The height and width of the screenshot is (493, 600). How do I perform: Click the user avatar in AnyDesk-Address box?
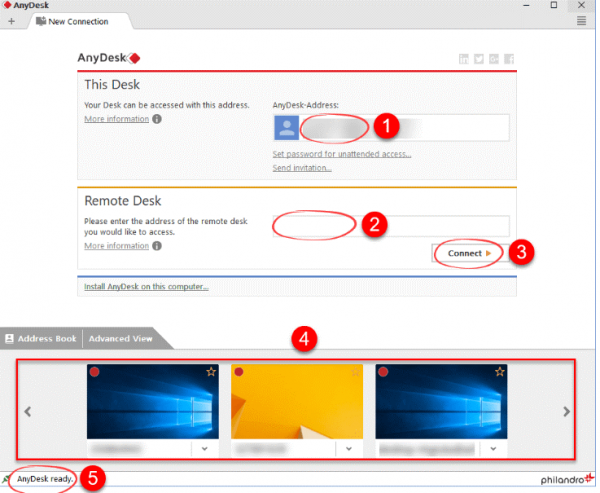pyautogui.click(x=287, y=128)
